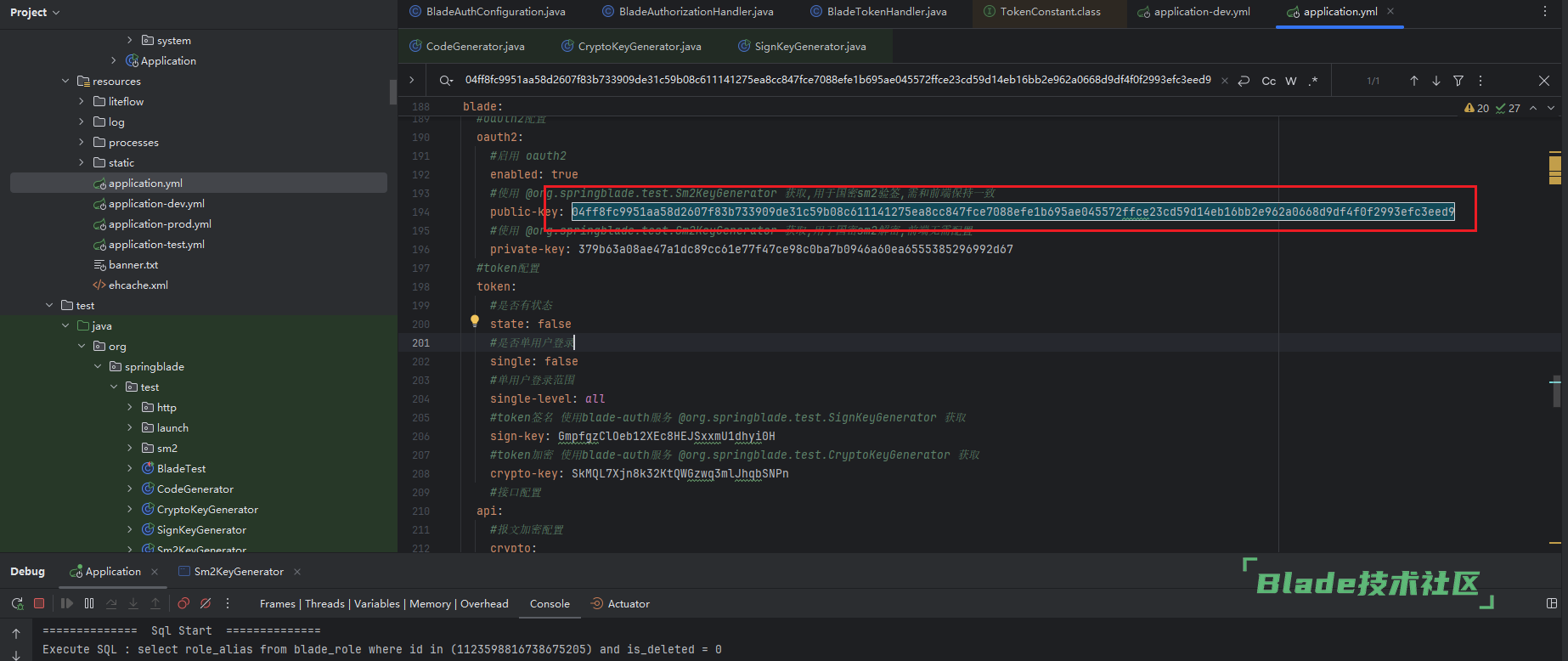The width and height of the screenshot is (1568, 661).
Task: Open the 20 warnings inspection widget
Action: (x=1476, y=108)
